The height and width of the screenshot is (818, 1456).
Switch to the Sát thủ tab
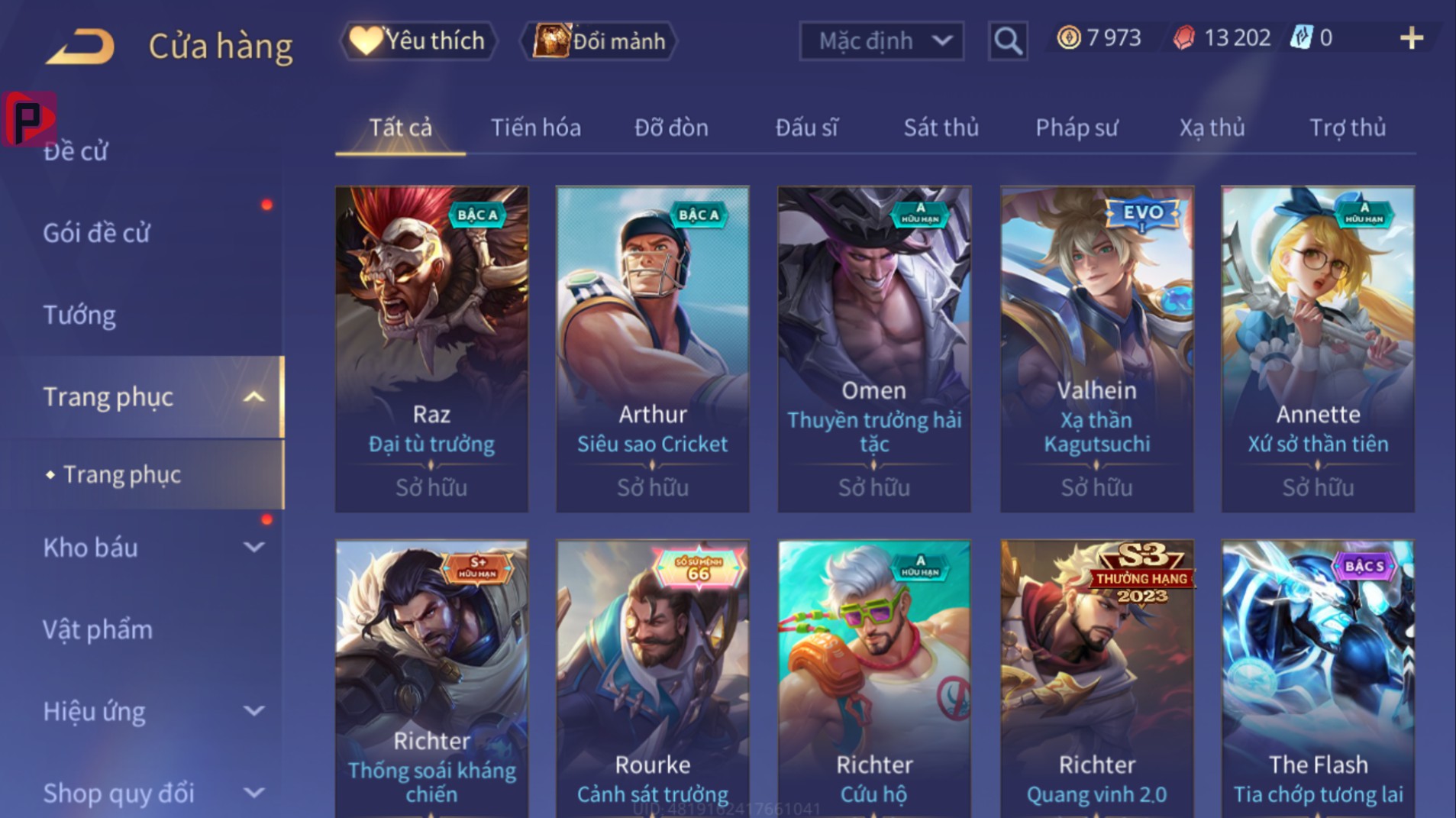pos(941,128)
